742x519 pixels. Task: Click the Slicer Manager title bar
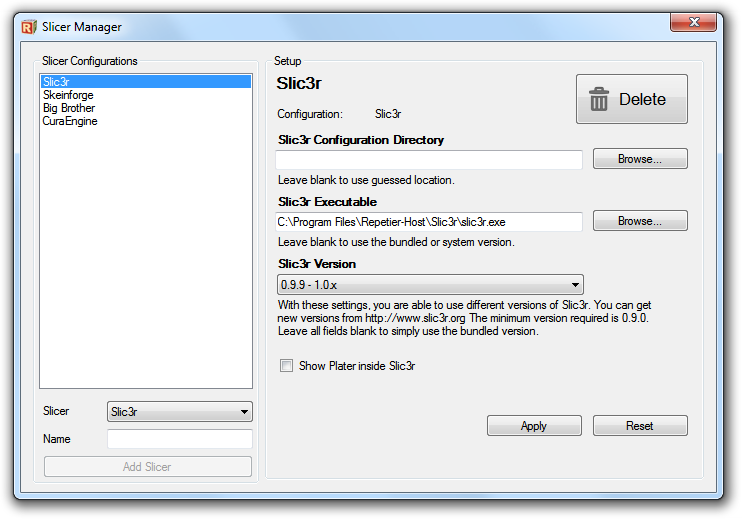pyautogui.click(x=350, y=27)
